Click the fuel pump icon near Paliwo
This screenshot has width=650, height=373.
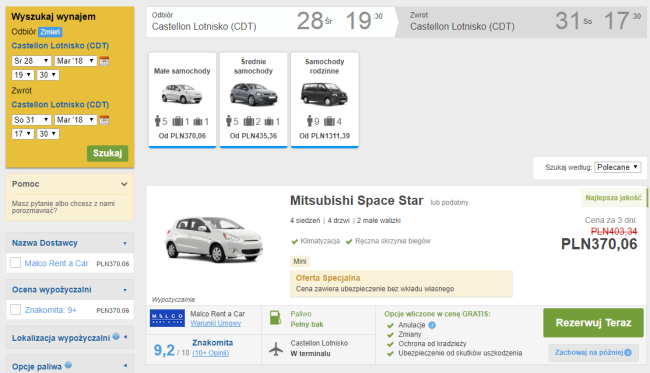[275, 318]
